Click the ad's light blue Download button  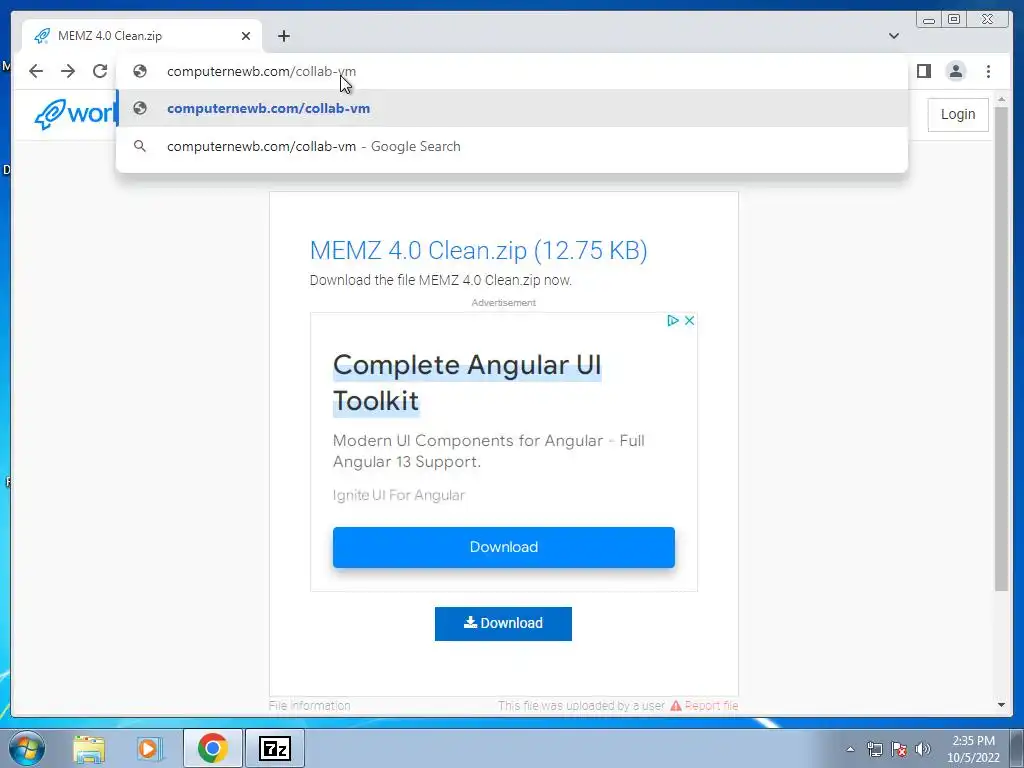(504, 547)
